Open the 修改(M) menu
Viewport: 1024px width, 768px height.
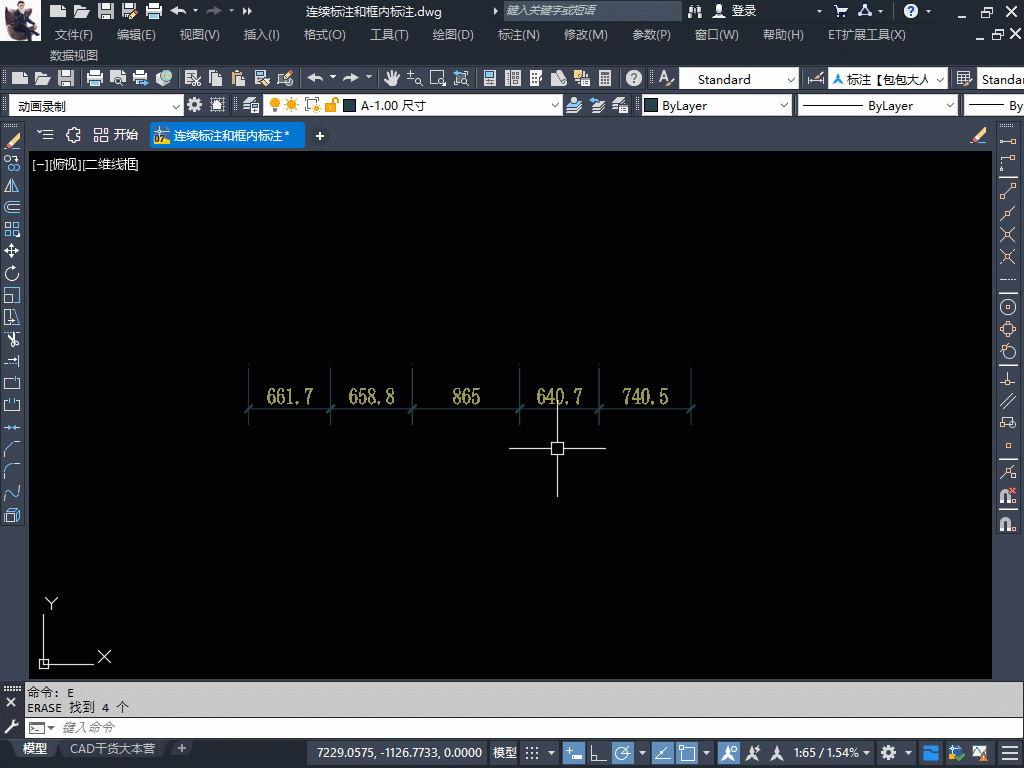pos(585,35)
